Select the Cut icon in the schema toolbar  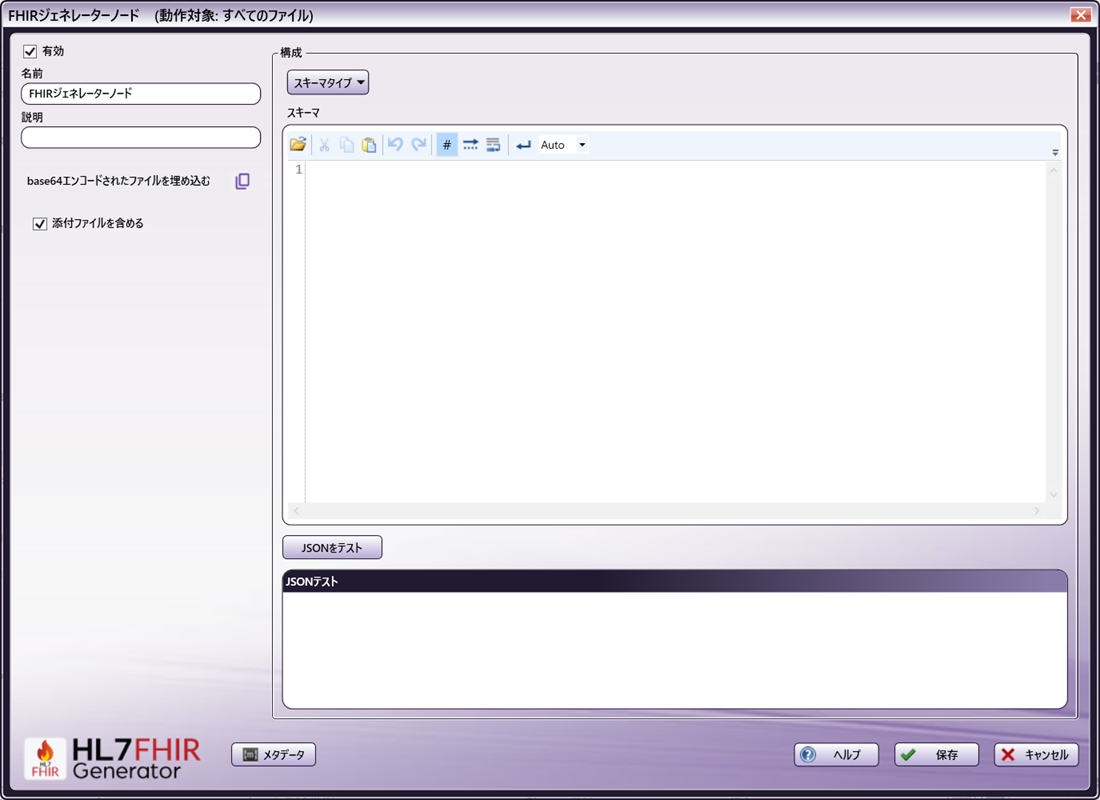pyautogui.click(x=323, y=144)
